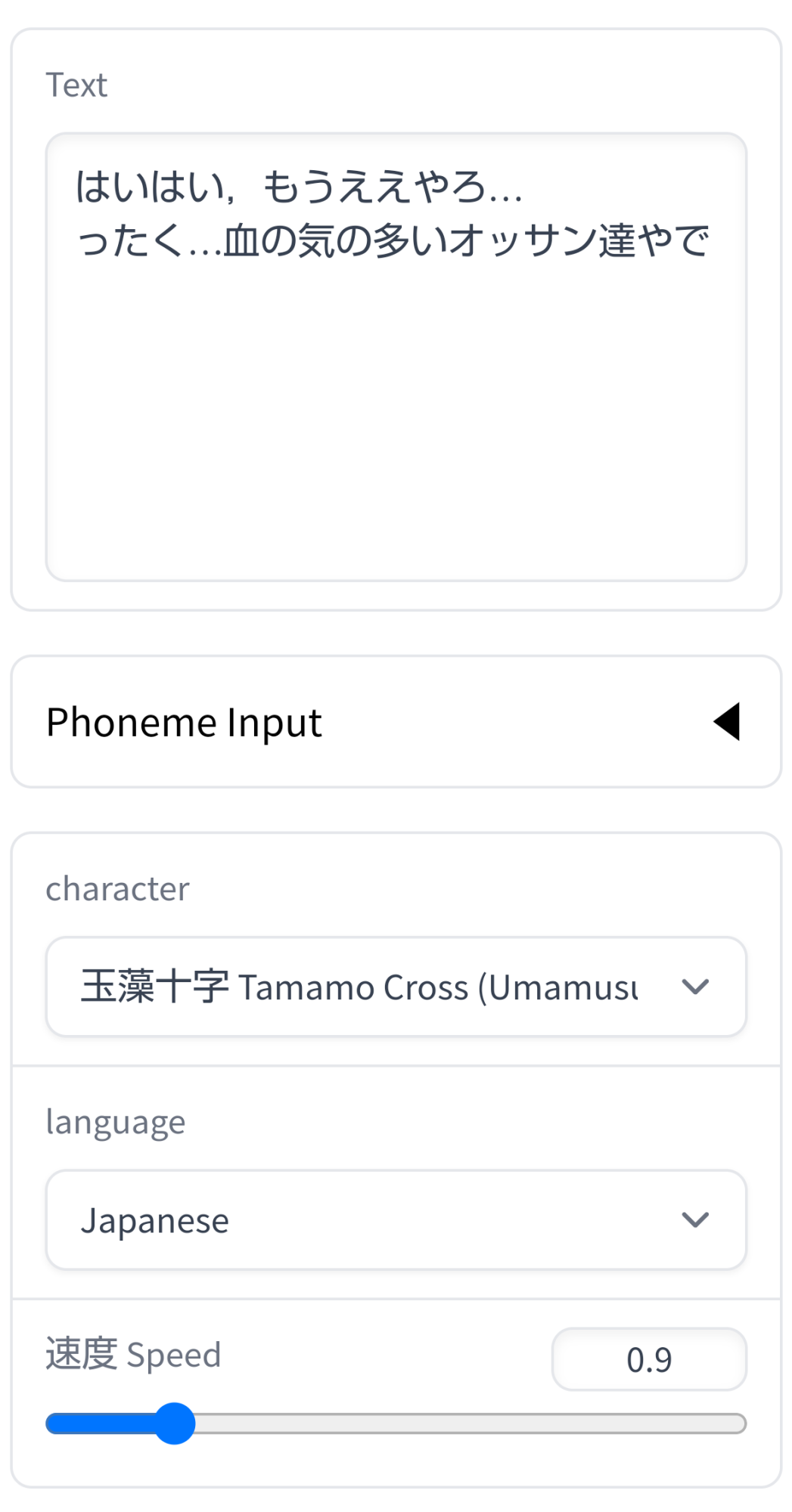The image size is (792, 1512).
Task: Click the "character" field label
Action: 117,889
